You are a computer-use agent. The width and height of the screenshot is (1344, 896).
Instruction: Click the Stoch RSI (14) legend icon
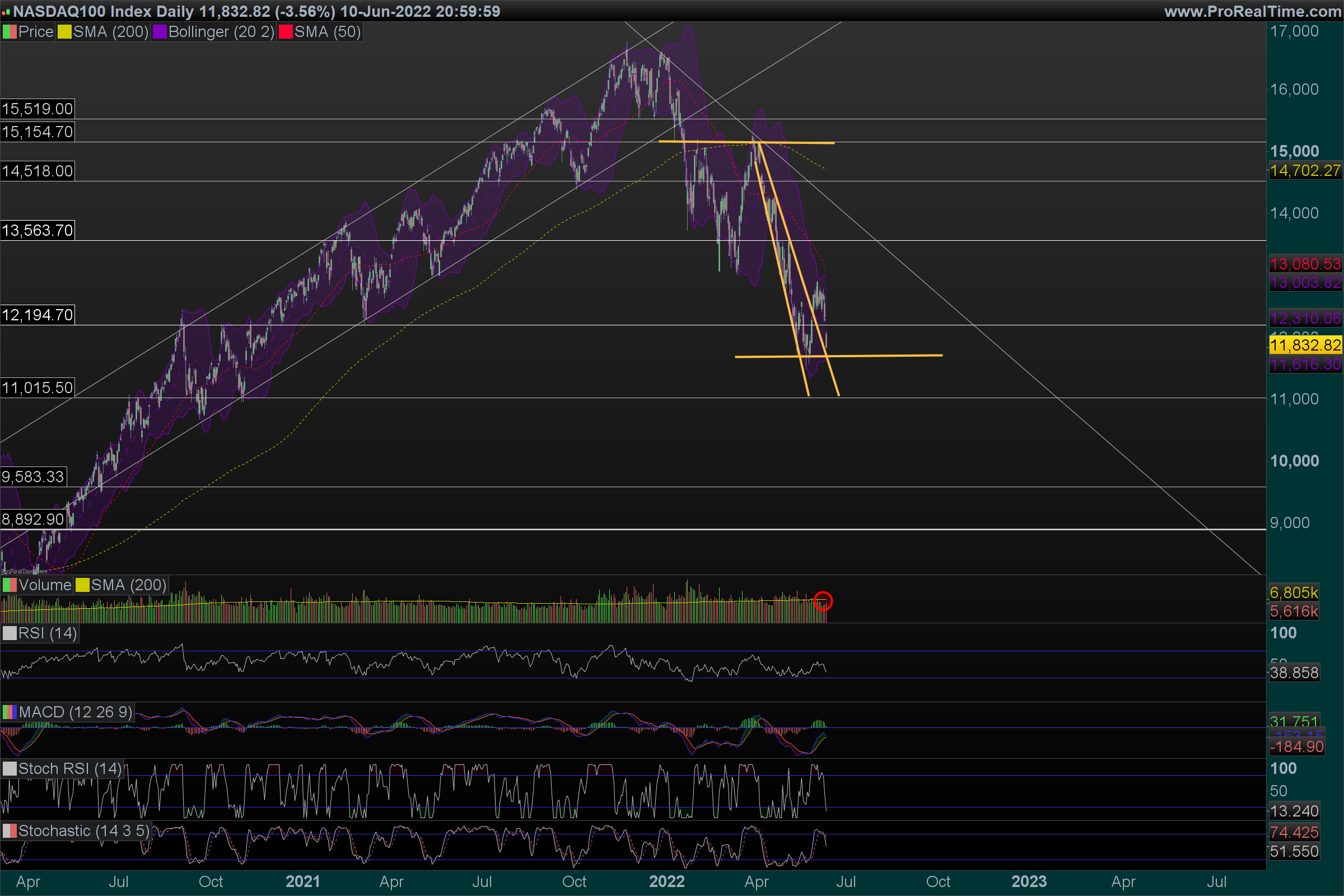click(x=10, y=768)
